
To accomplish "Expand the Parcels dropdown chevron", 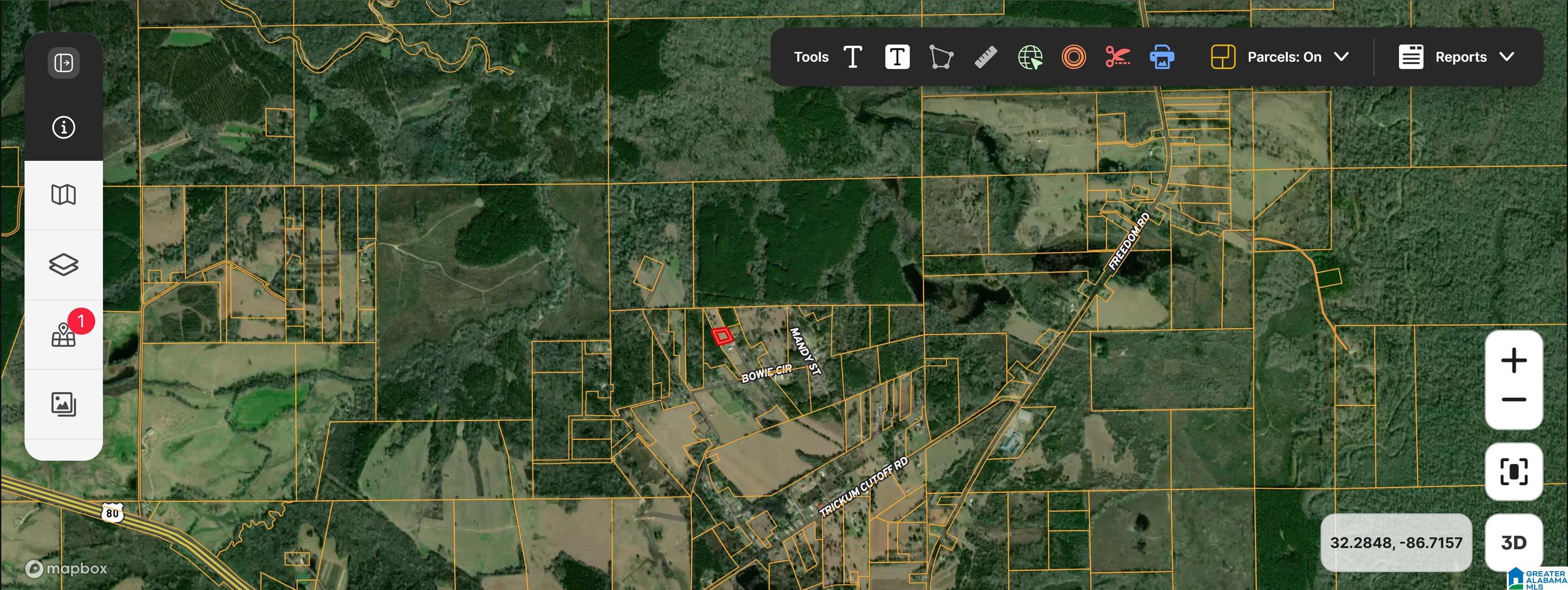I will tap(1341, 57).
